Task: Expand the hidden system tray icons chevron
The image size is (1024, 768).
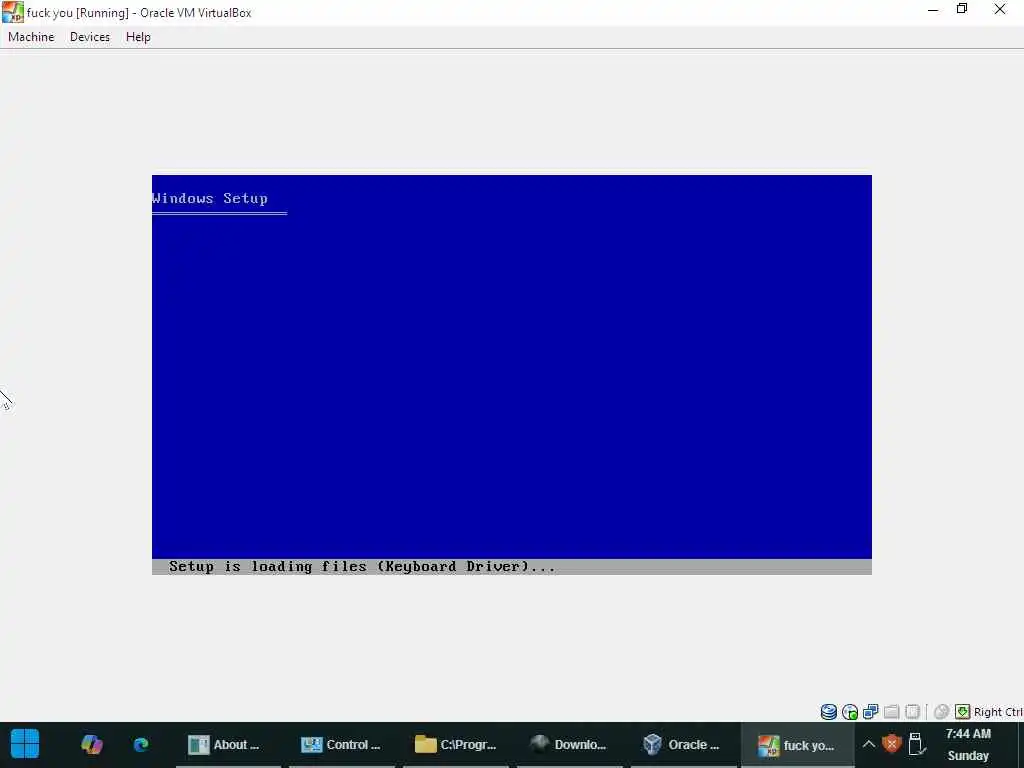Action: 869,744
